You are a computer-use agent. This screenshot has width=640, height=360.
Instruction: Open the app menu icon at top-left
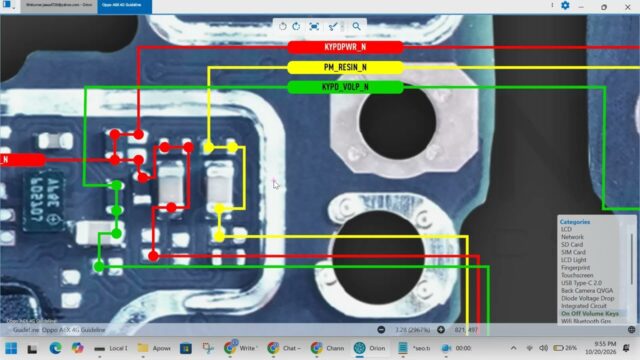click(7, 5)
